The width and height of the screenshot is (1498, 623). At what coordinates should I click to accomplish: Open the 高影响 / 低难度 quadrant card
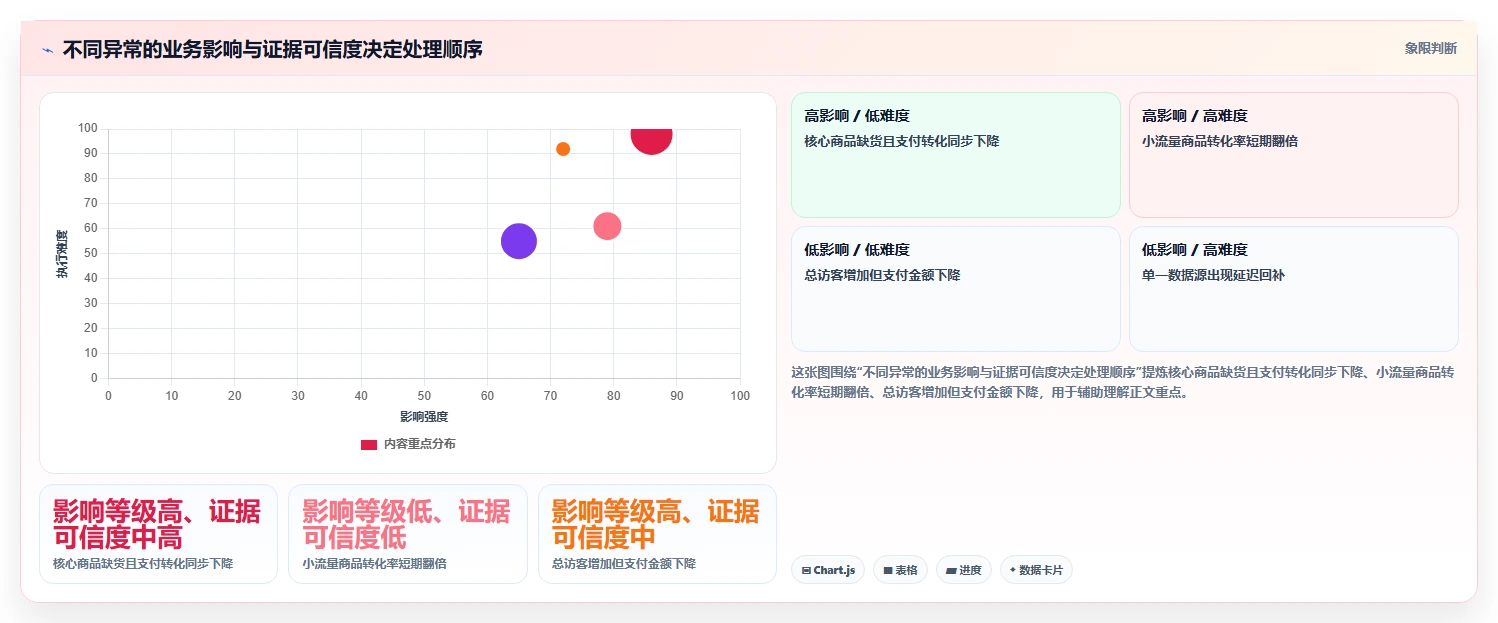pos(956,155)
